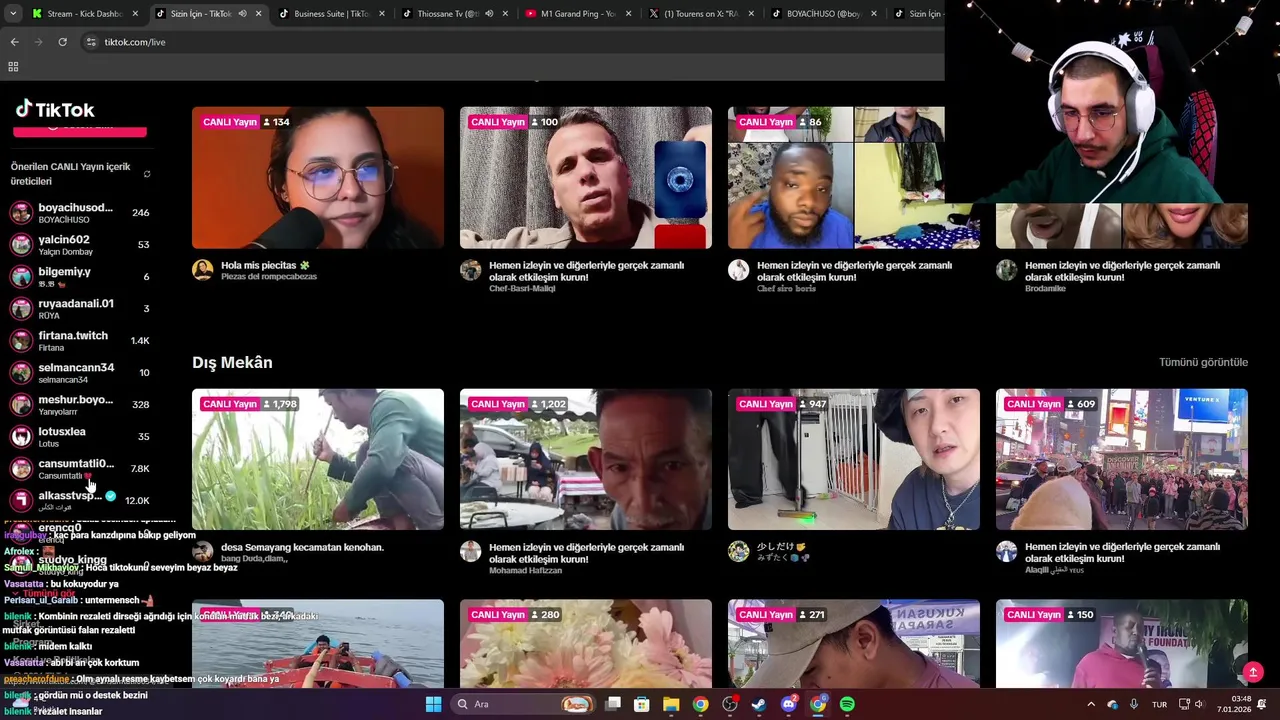Open lotusxlea live channel
Screen dimensions: 1280x720
point(80,437)
